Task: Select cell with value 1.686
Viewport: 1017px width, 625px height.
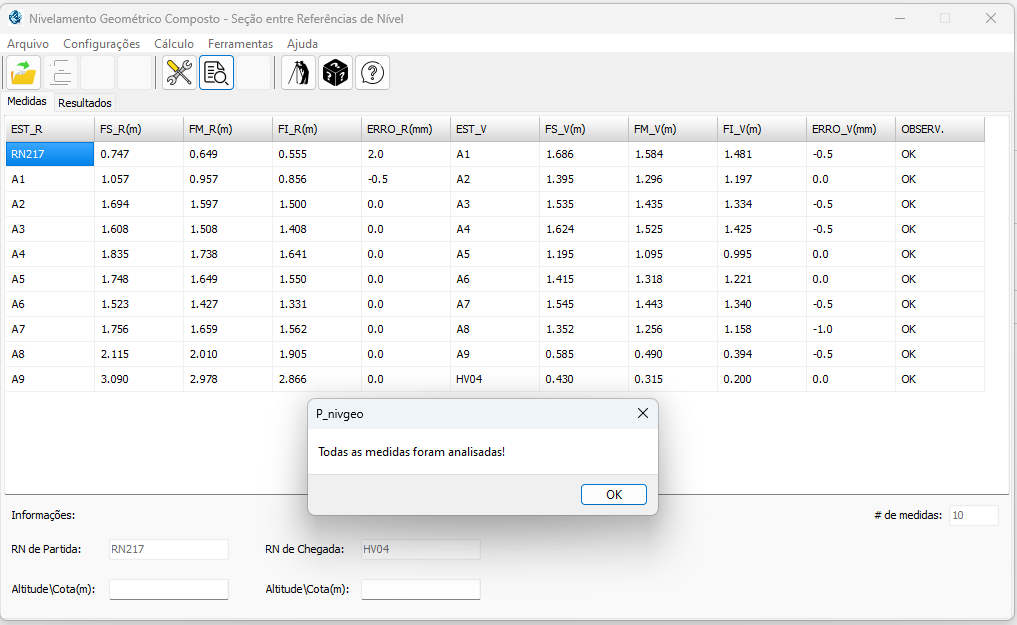Action: (584, 154)
